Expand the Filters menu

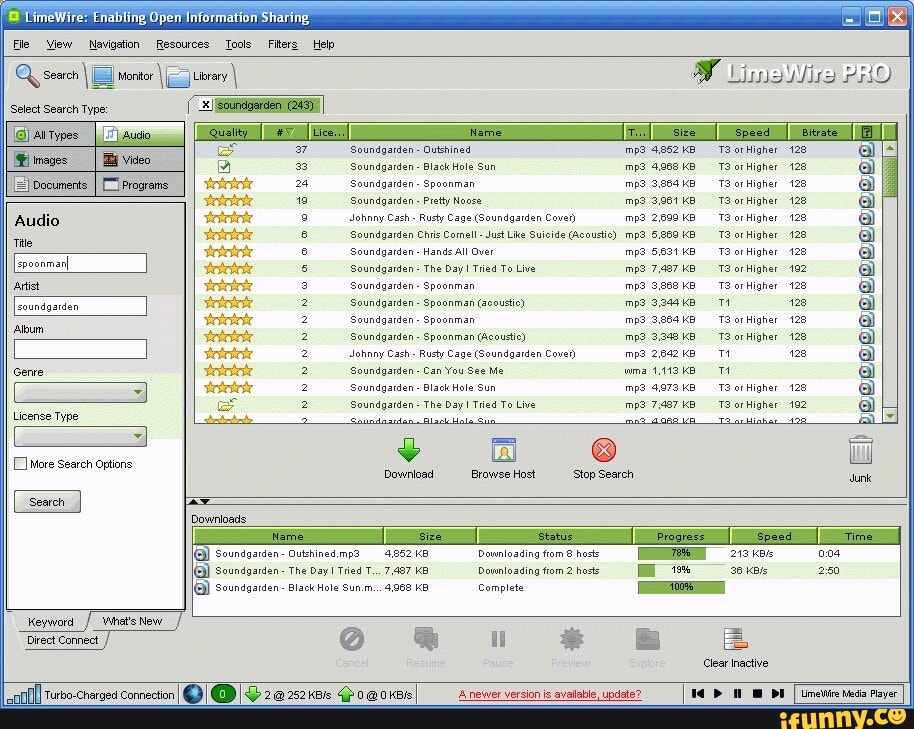pos(282,44)
